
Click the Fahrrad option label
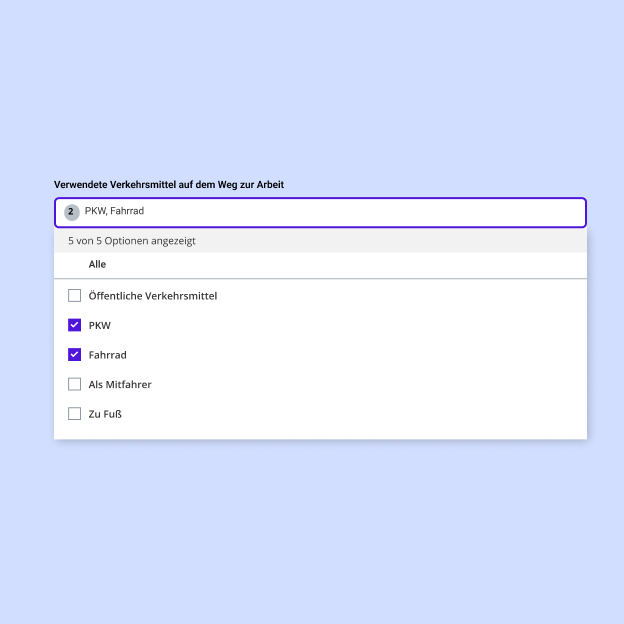click(x=107, y=355)
